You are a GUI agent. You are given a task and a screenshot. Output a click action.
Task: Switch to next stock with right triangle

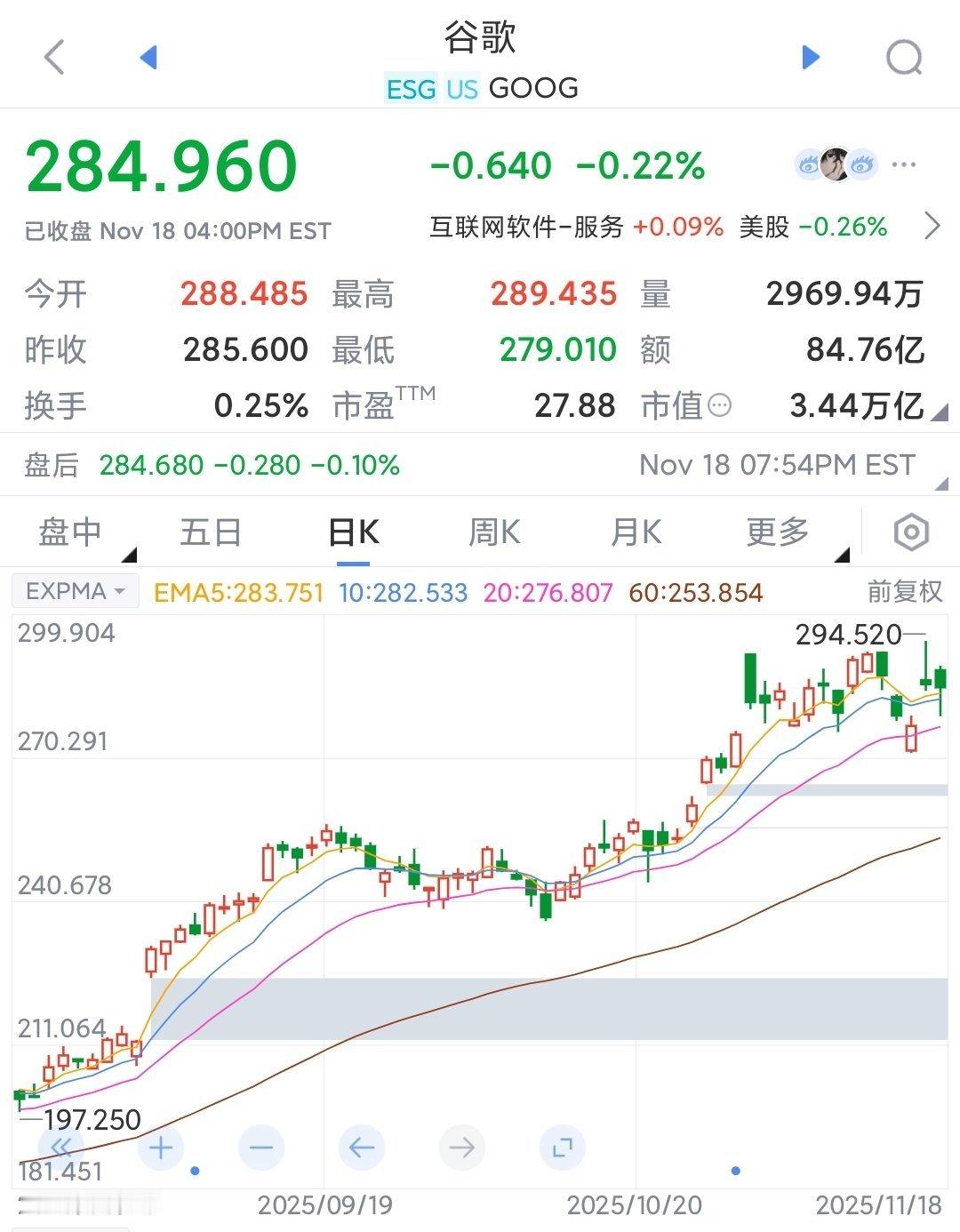pos(810,57)
